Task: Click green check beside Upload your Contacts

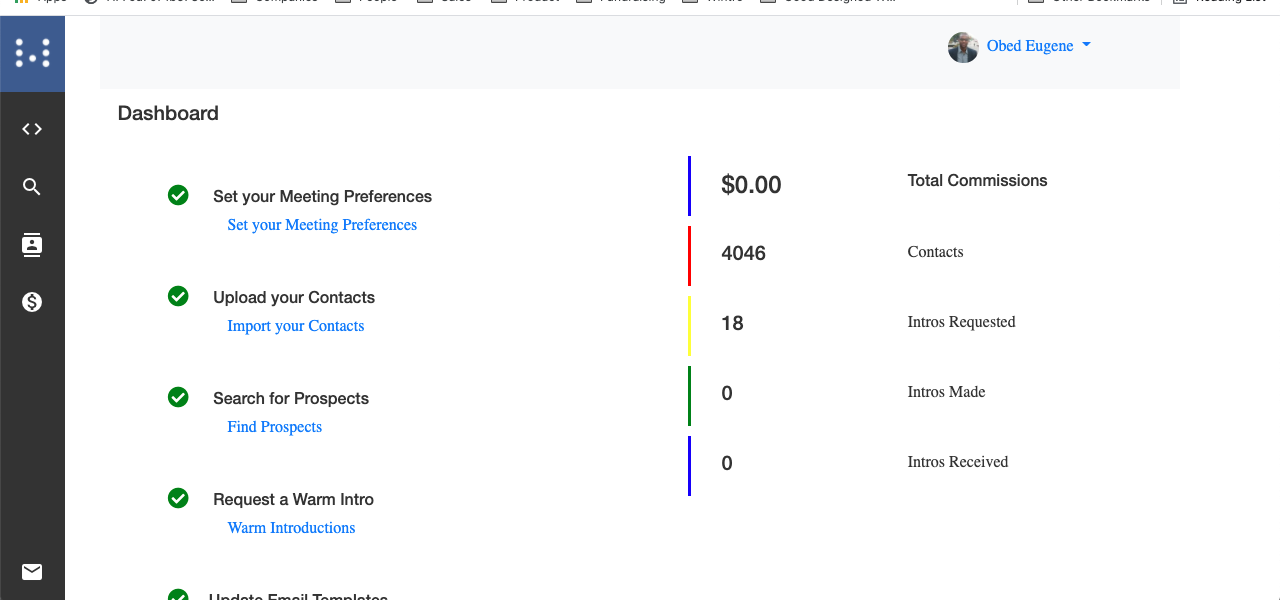Action: [x=178, y=296]
